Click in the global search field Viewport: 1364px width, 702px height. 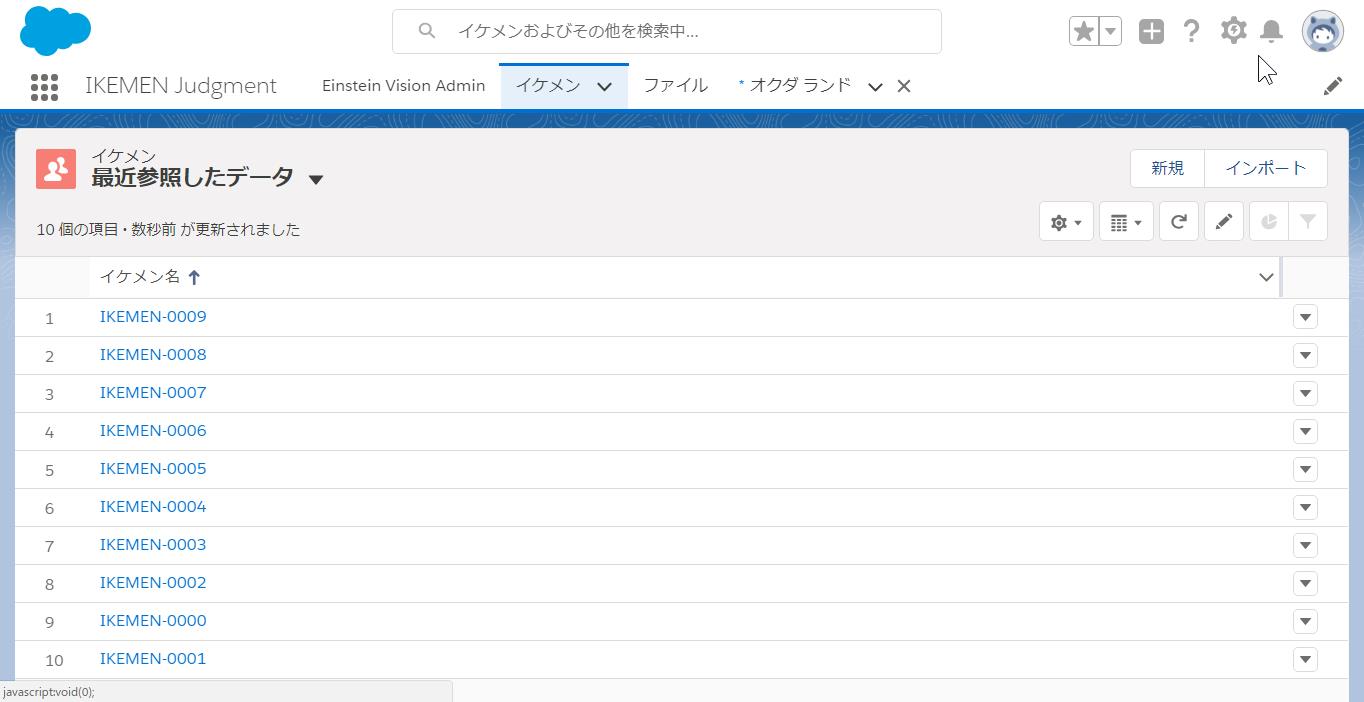667,31
